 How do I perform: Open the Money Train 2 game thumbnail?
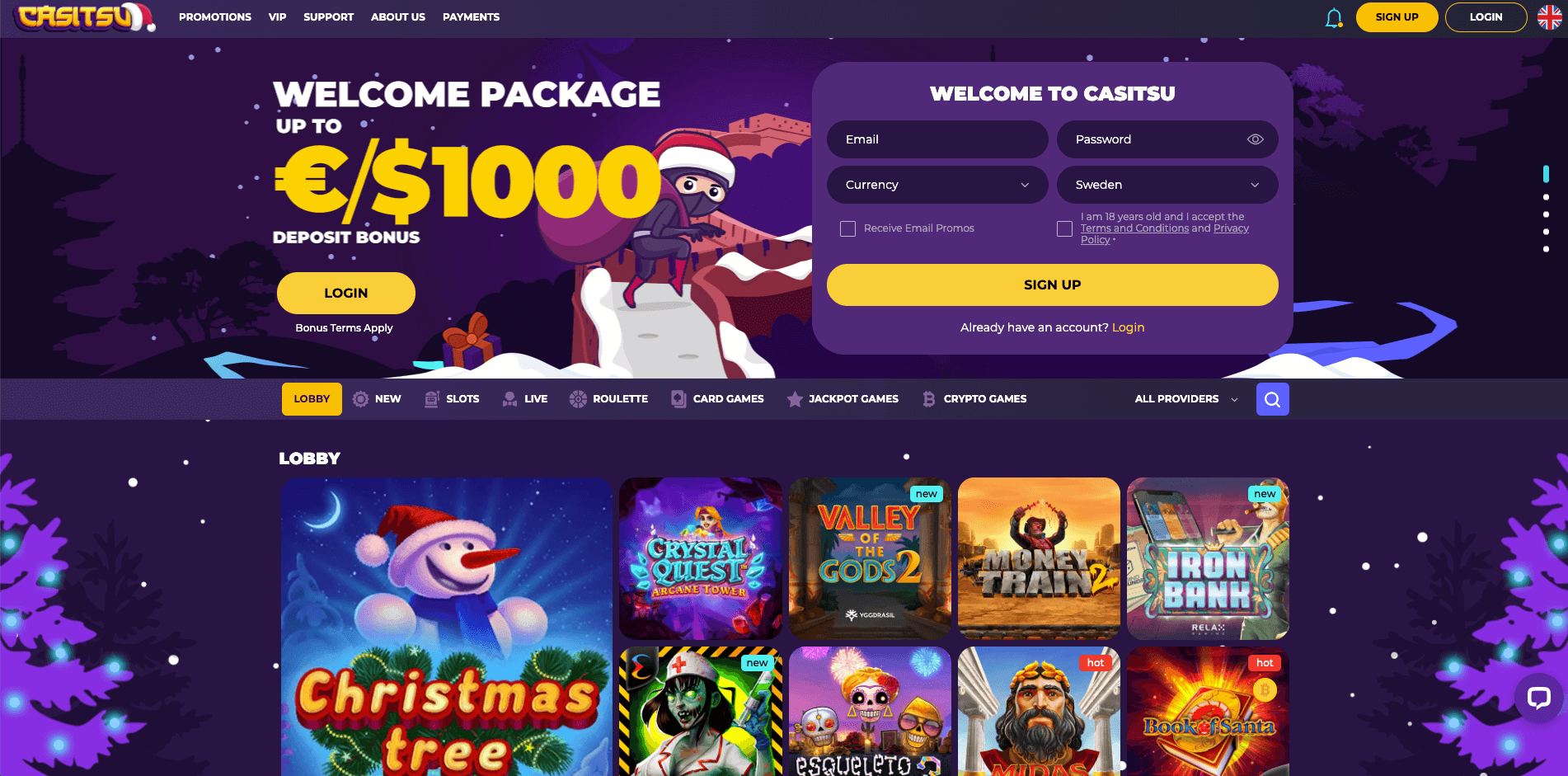click(1039, 558)
